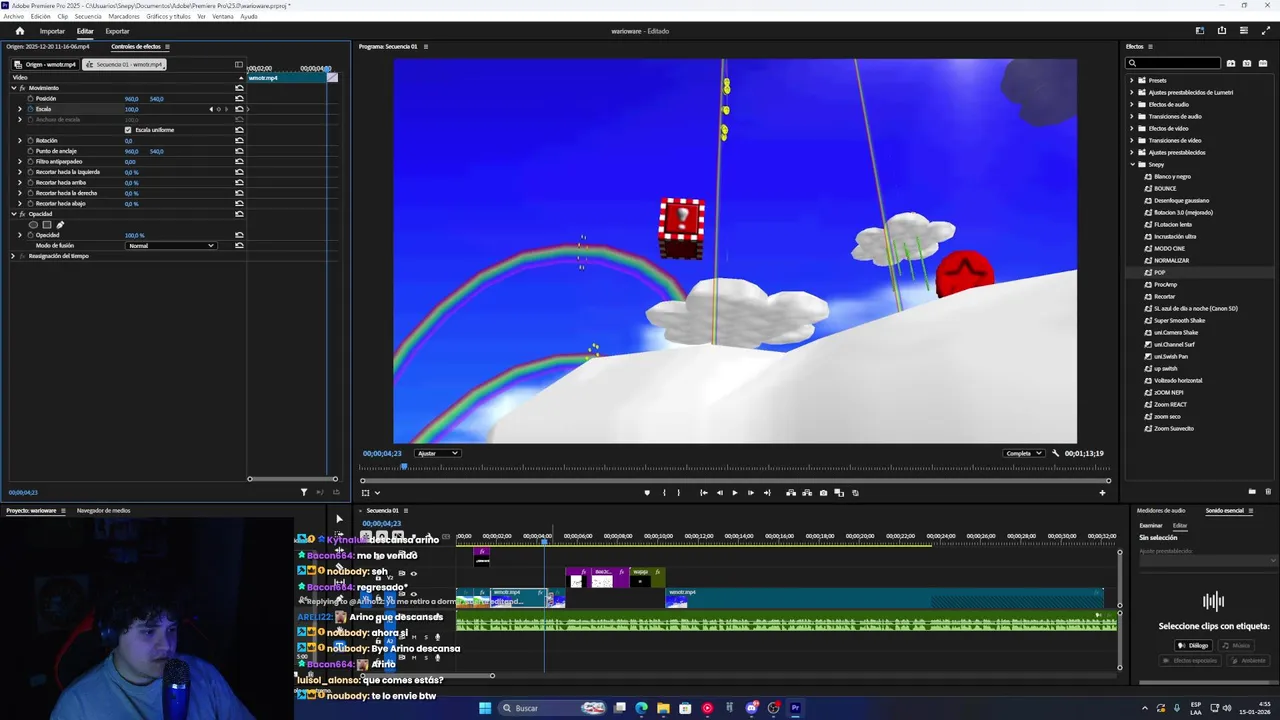The width and height of the screenshot is (1280, 720).
Task: Open the Secuencia menu
Action: 88,16
